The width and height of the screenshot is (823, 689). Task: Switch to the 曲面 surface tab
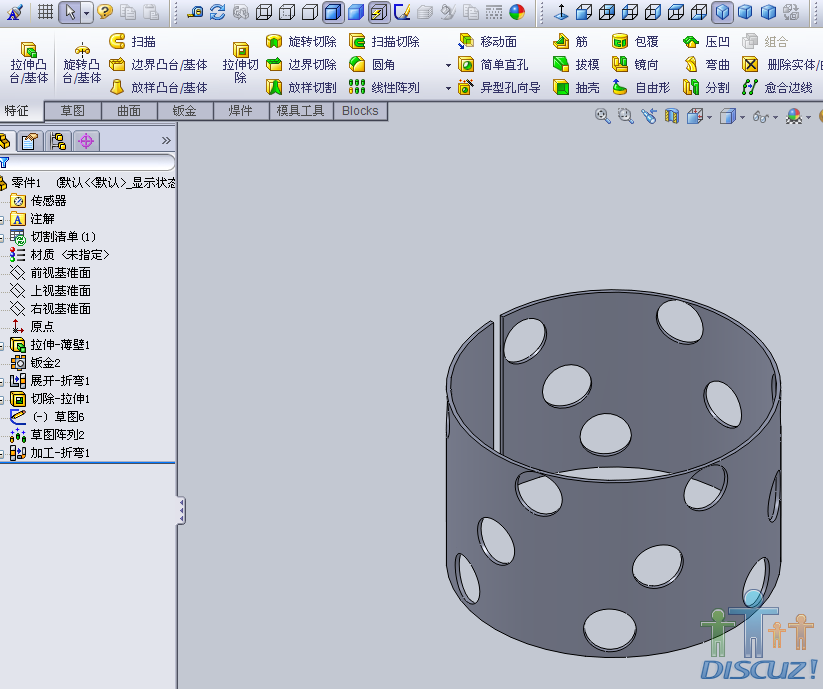pyautogui.click(x=129, y=111)
